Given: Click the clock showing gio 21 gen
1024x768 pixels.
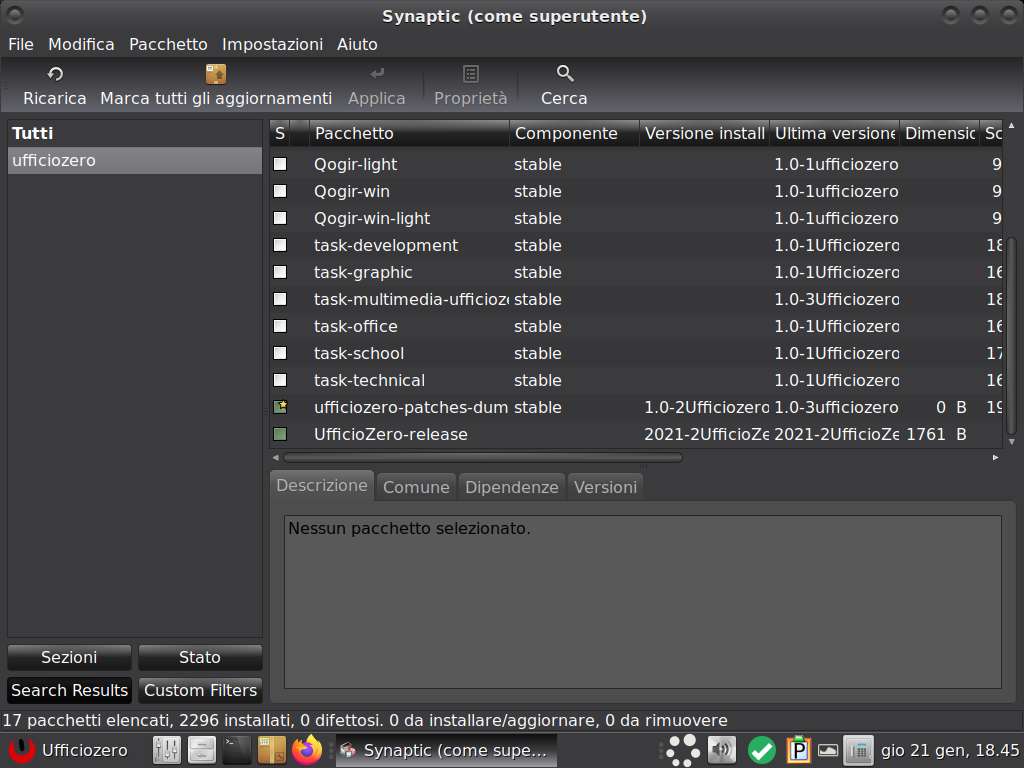Looking at the screenshot, I should point(950,750).
